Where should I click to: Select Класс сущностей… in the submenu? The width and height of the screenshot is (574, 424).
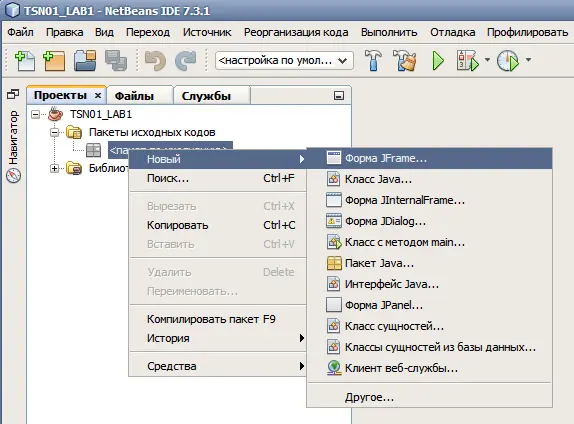[429, 326]
